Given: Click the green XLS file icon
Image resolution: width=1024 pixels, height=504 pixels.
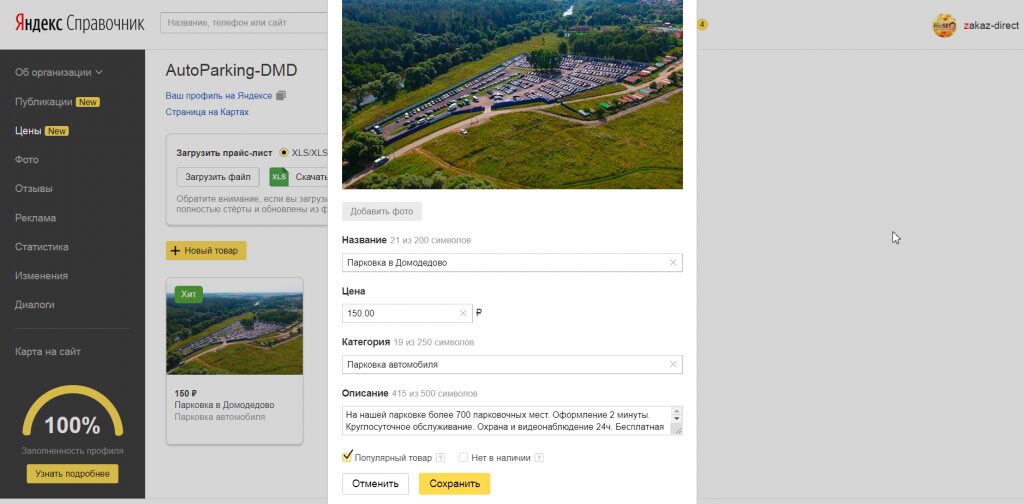Looking at the screenshot, I should point(279,177).
